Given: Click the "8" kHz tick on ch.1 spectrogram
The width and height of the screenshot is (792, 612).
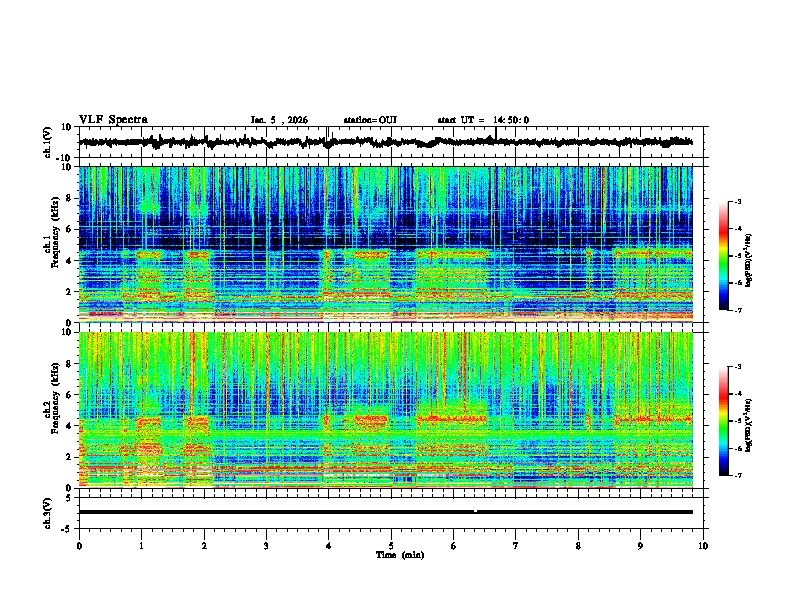Looking at the screenshot, I should click(69, 198).
